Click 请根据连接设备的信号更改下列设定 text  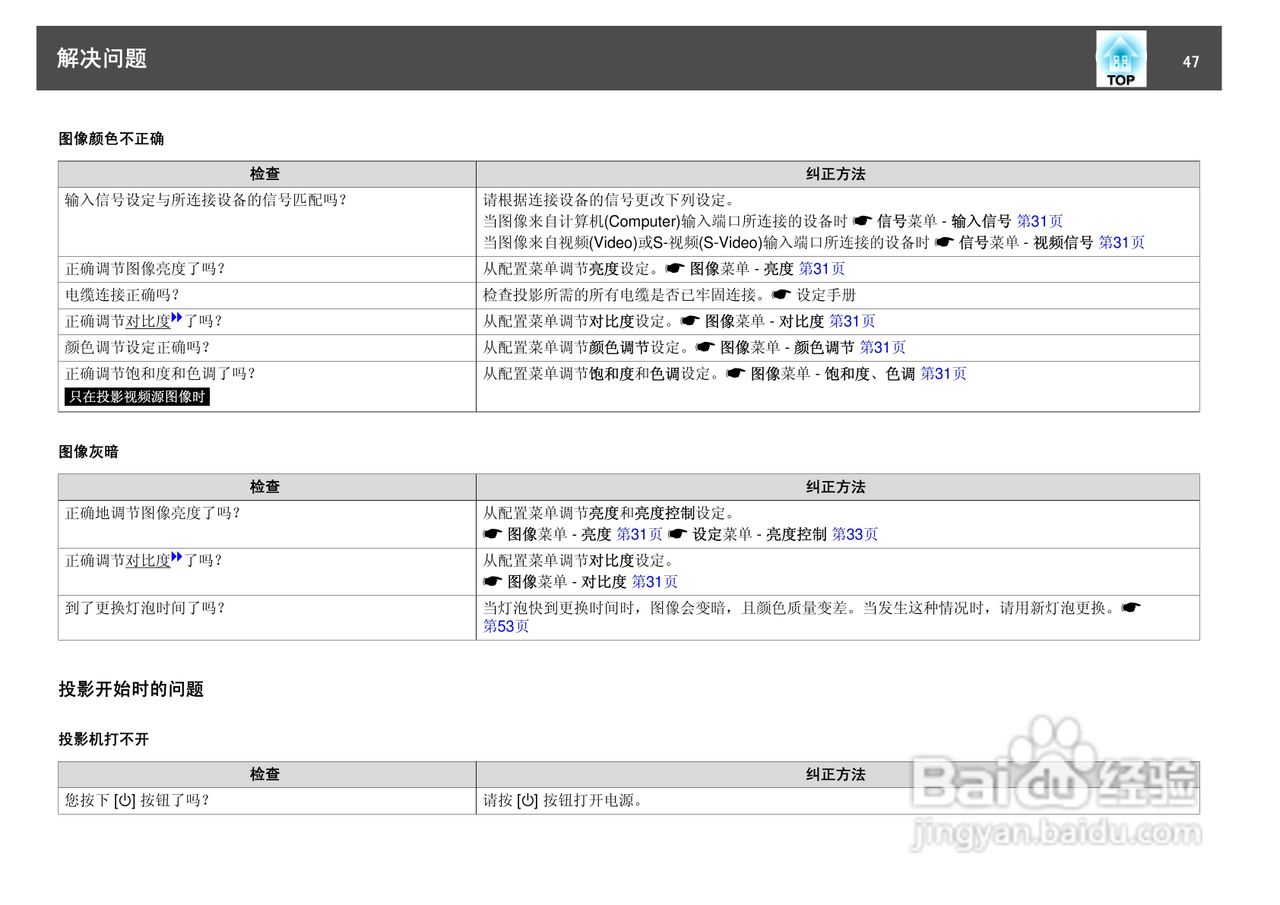[610, 200]
